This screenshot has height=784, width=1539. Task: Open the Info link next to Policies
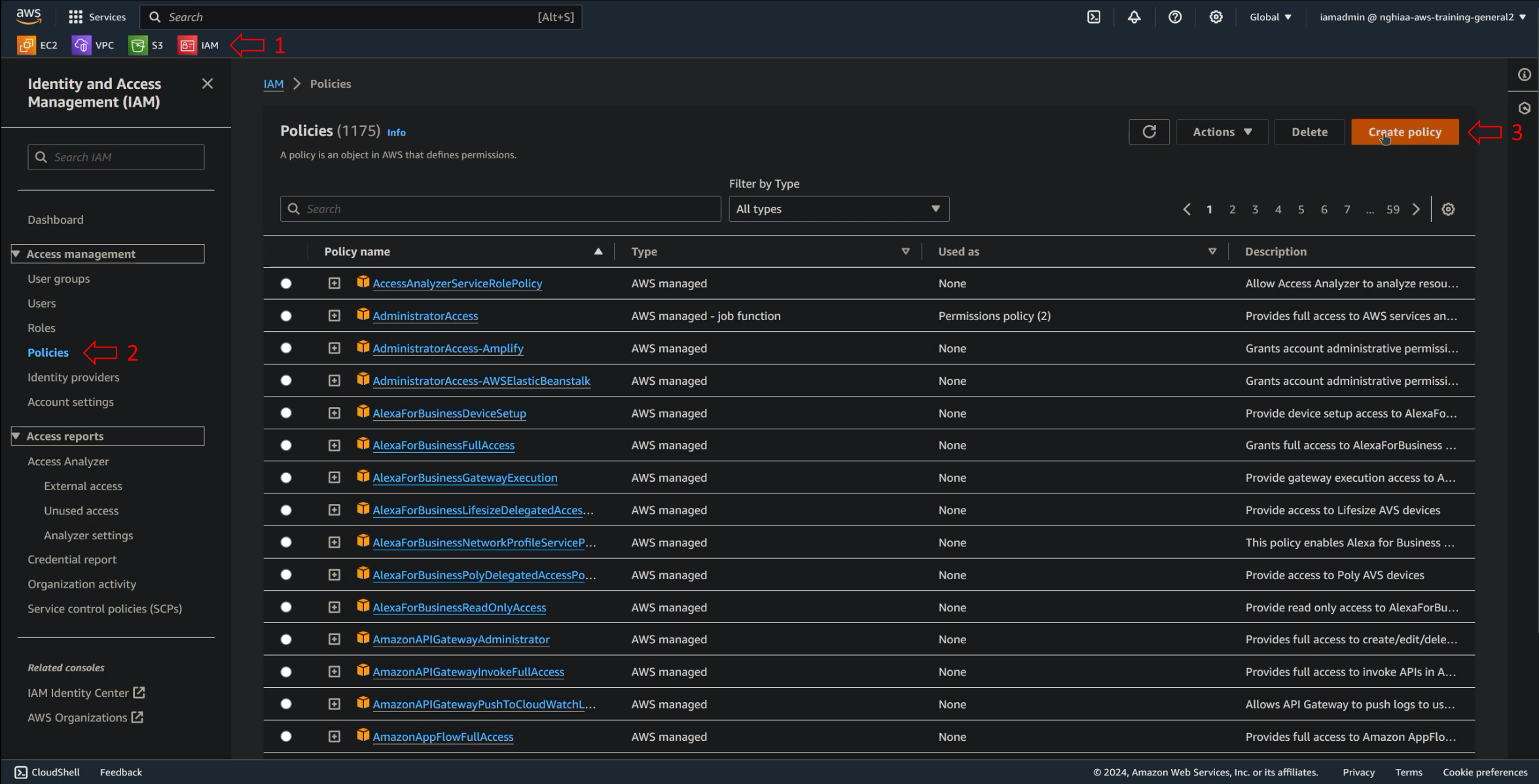point(396,132)
